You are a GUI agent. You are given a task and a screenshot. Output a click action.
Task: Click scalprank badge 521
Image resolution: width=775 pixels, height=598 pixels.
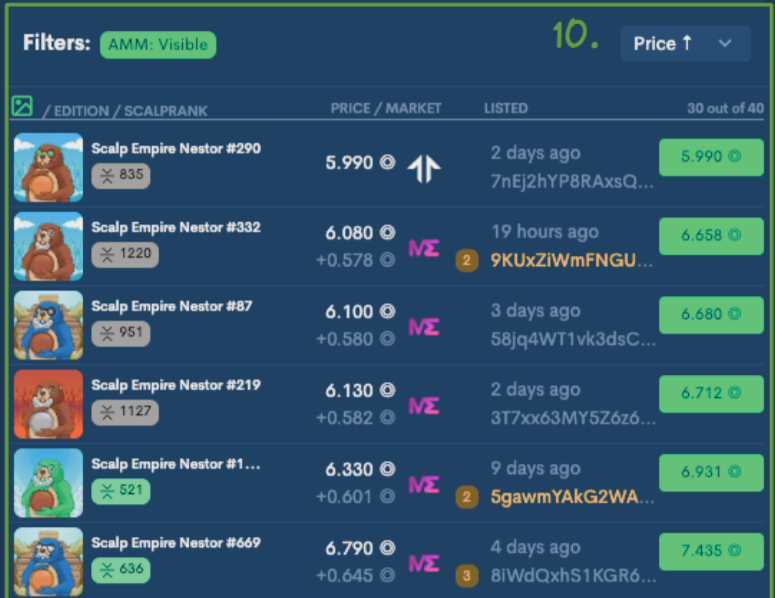pyautogui.click(x=121, y=491)
